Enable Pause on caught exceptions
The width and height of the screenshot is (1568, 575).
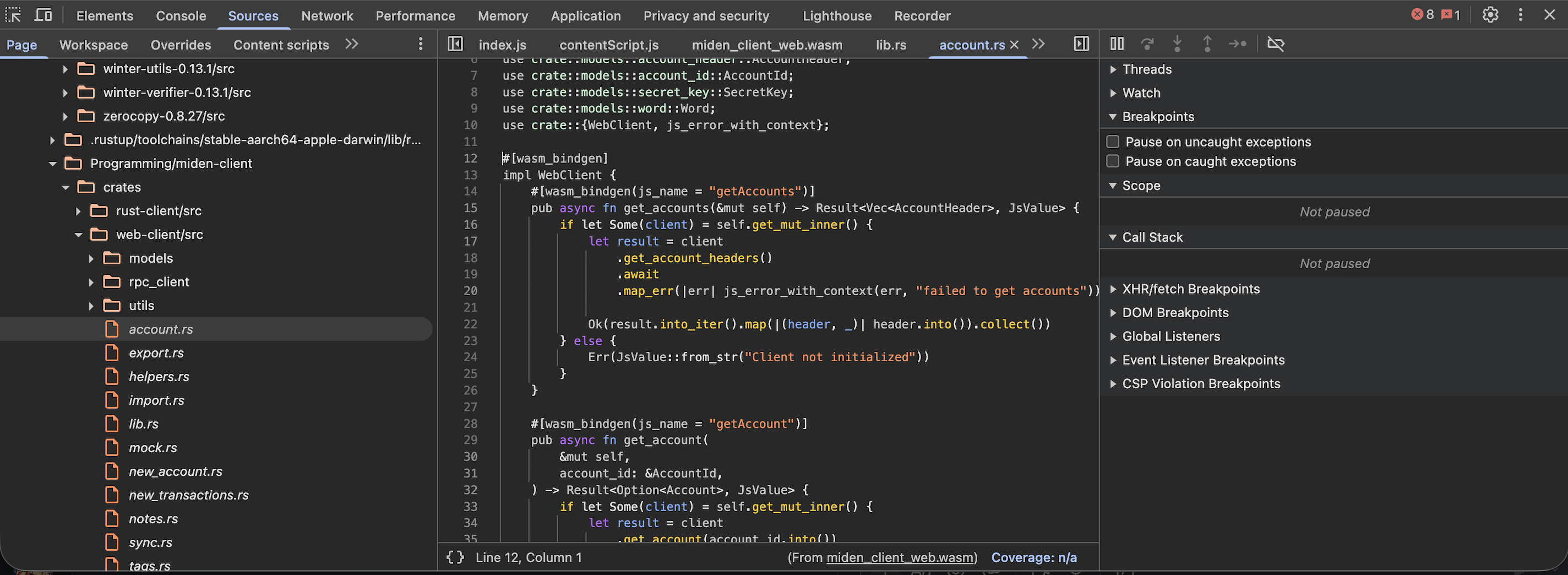click(x=1113, y=161)
